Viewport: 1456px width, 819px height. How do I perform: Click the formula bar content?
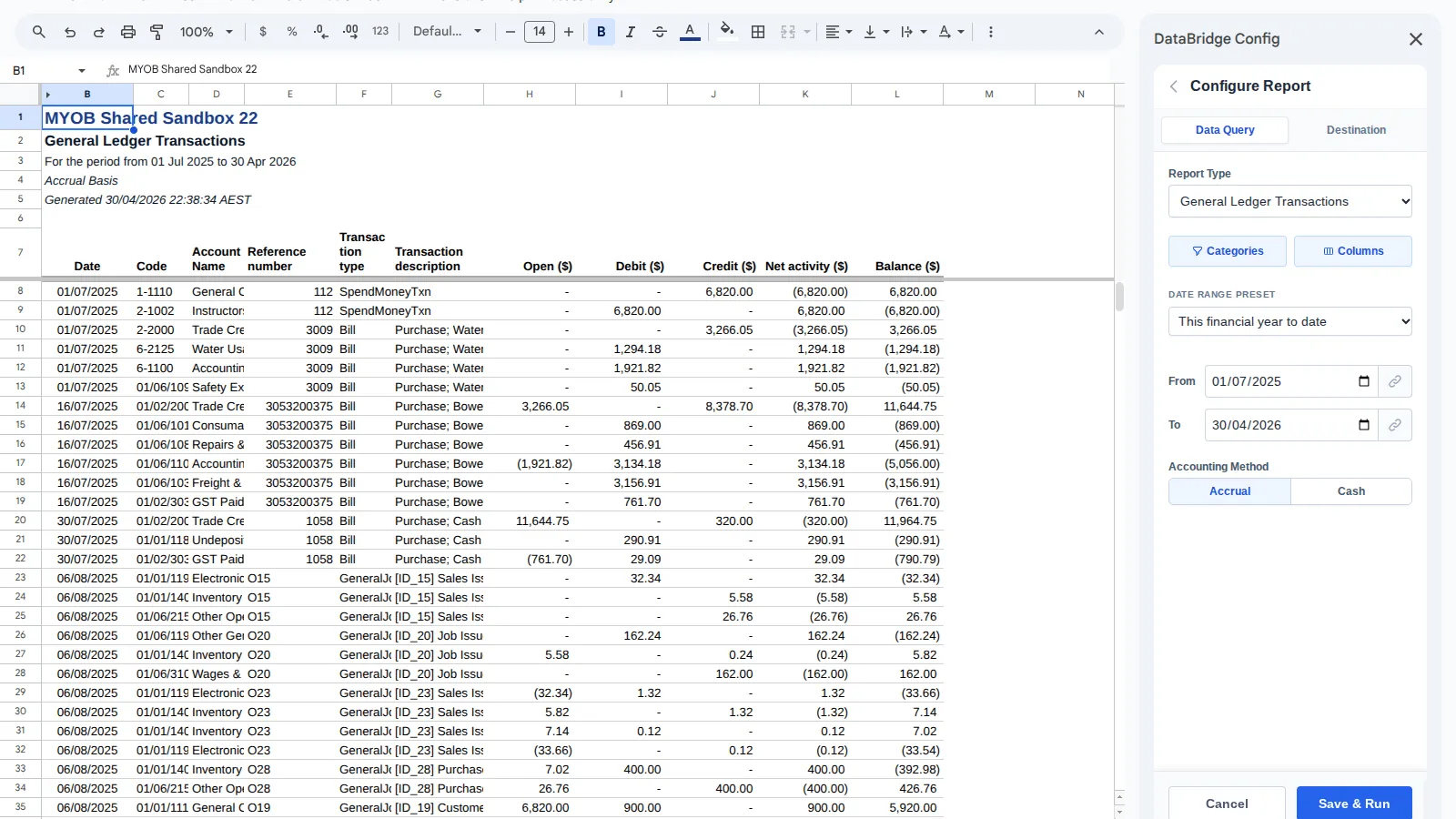[192, 69]
